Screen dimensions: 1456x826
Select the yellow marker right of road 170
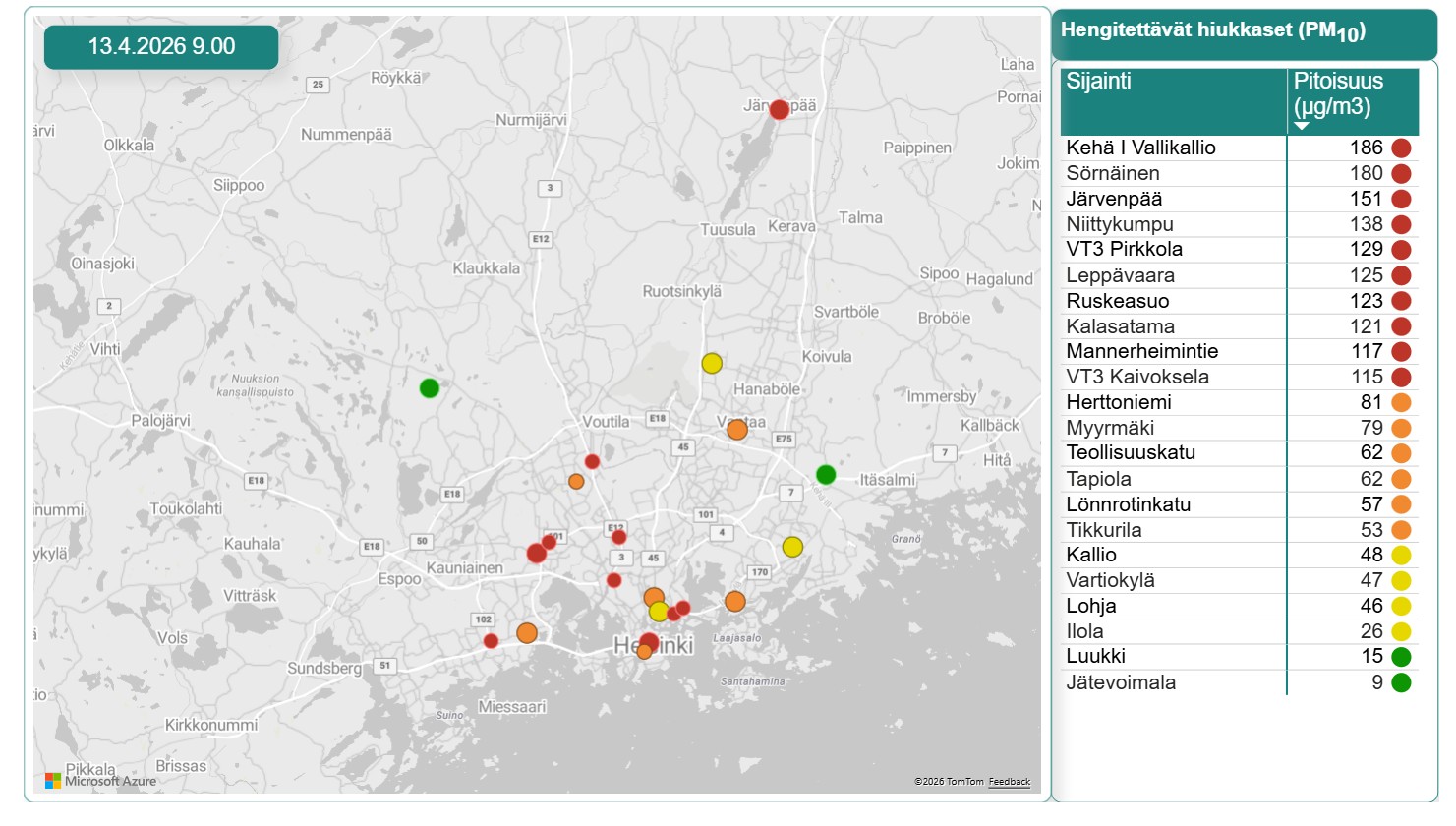point(792,547)
